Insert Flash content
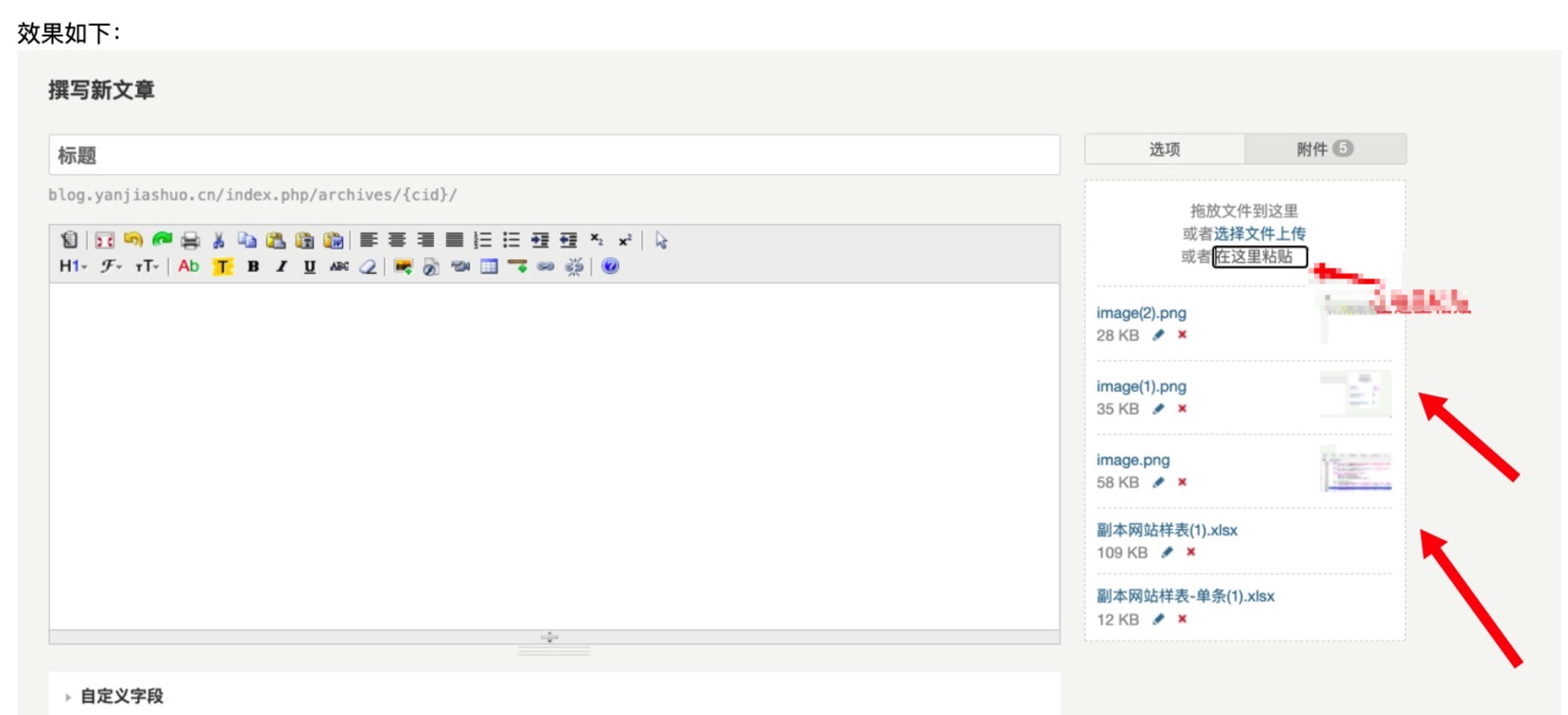 [x=431, y=266]
